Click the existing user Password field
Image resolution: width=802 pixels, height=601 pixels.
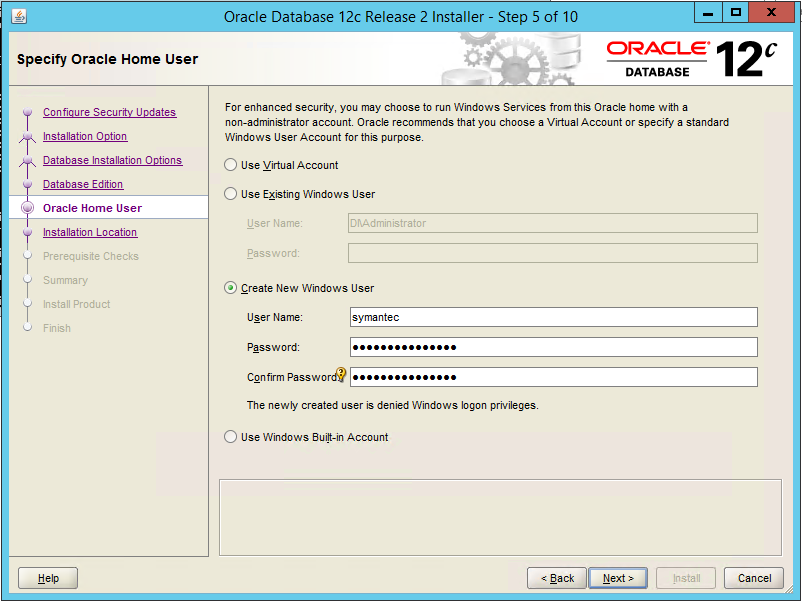click(552, 253)
